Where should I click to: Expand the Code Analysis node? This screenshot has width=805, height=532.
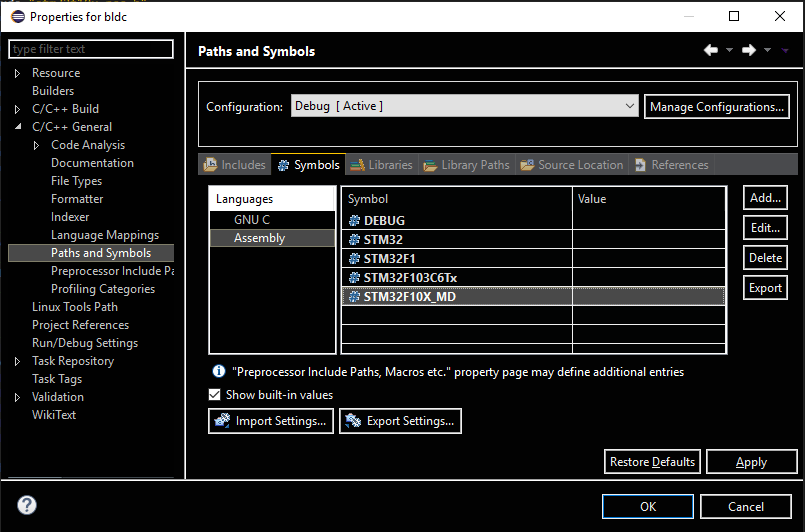click(x=36, y=145)
